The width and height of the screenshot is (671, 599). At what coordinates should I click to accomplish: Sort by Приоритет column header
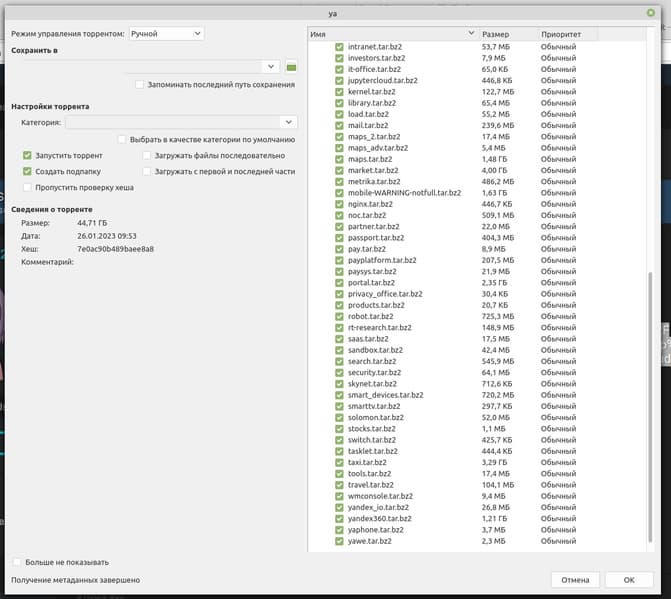[567, 34]
